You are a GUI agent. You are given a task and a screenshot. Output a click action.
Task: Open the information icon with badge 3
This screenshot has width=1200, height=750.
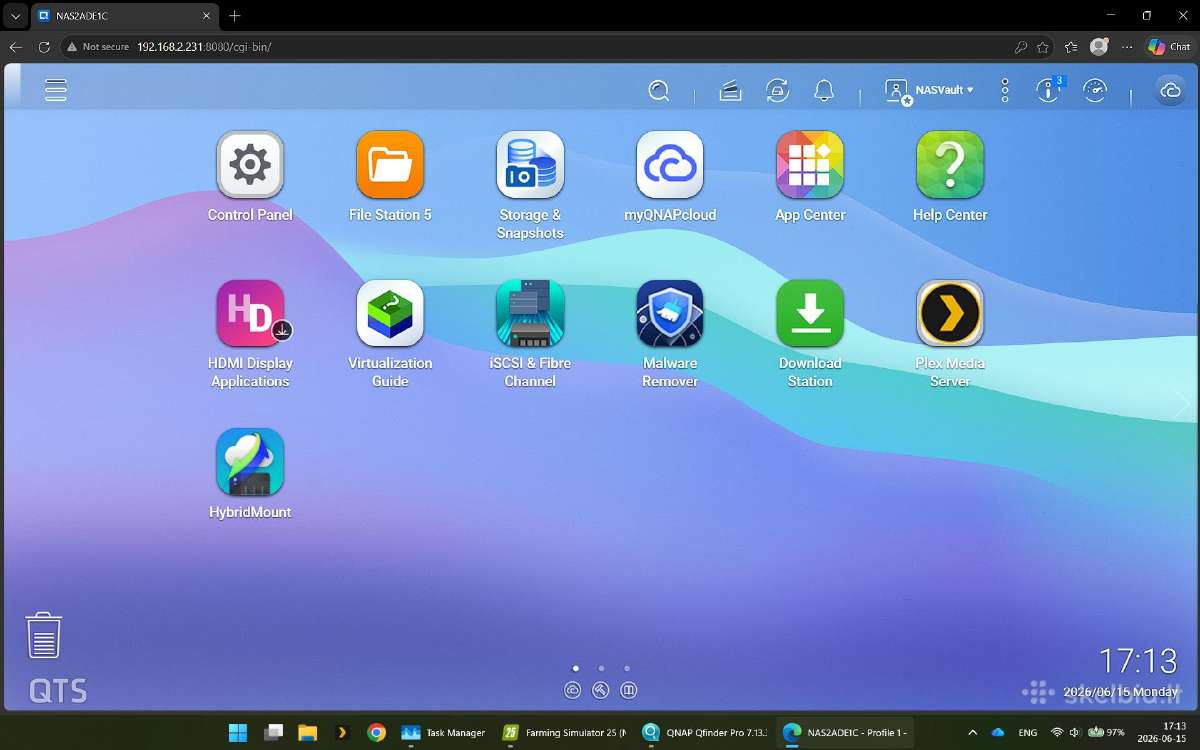coord(1048,90)
